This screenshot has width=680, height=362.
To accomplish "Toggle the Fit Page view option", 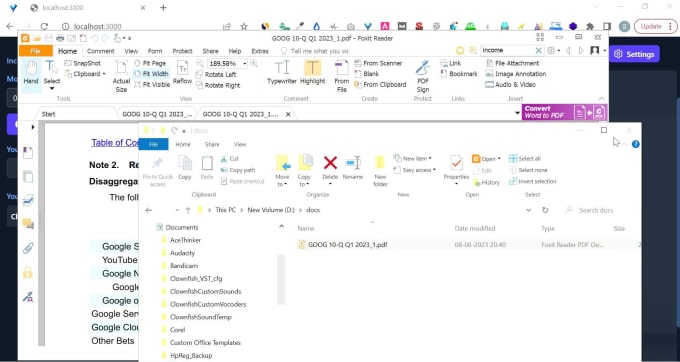I will (x=150, y=63).
